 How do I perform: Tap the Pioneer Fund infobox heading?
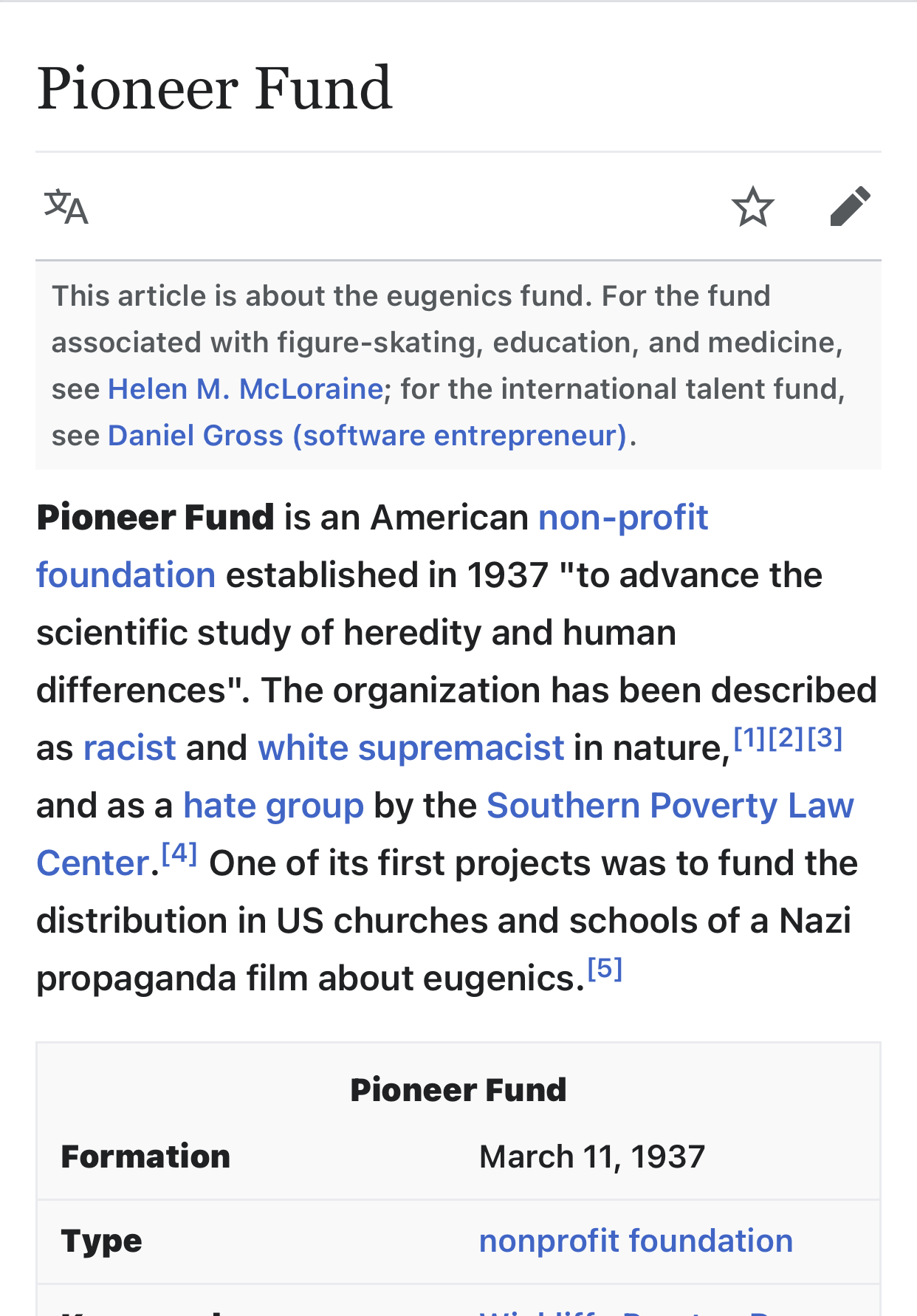pyautogui.click(x=458, y=1090)
